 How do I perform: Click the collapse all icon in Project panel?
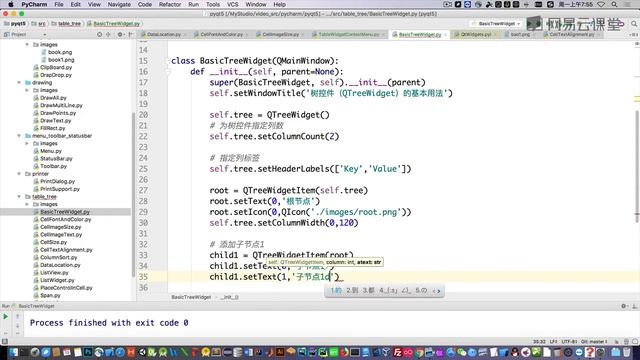point(109,35)
